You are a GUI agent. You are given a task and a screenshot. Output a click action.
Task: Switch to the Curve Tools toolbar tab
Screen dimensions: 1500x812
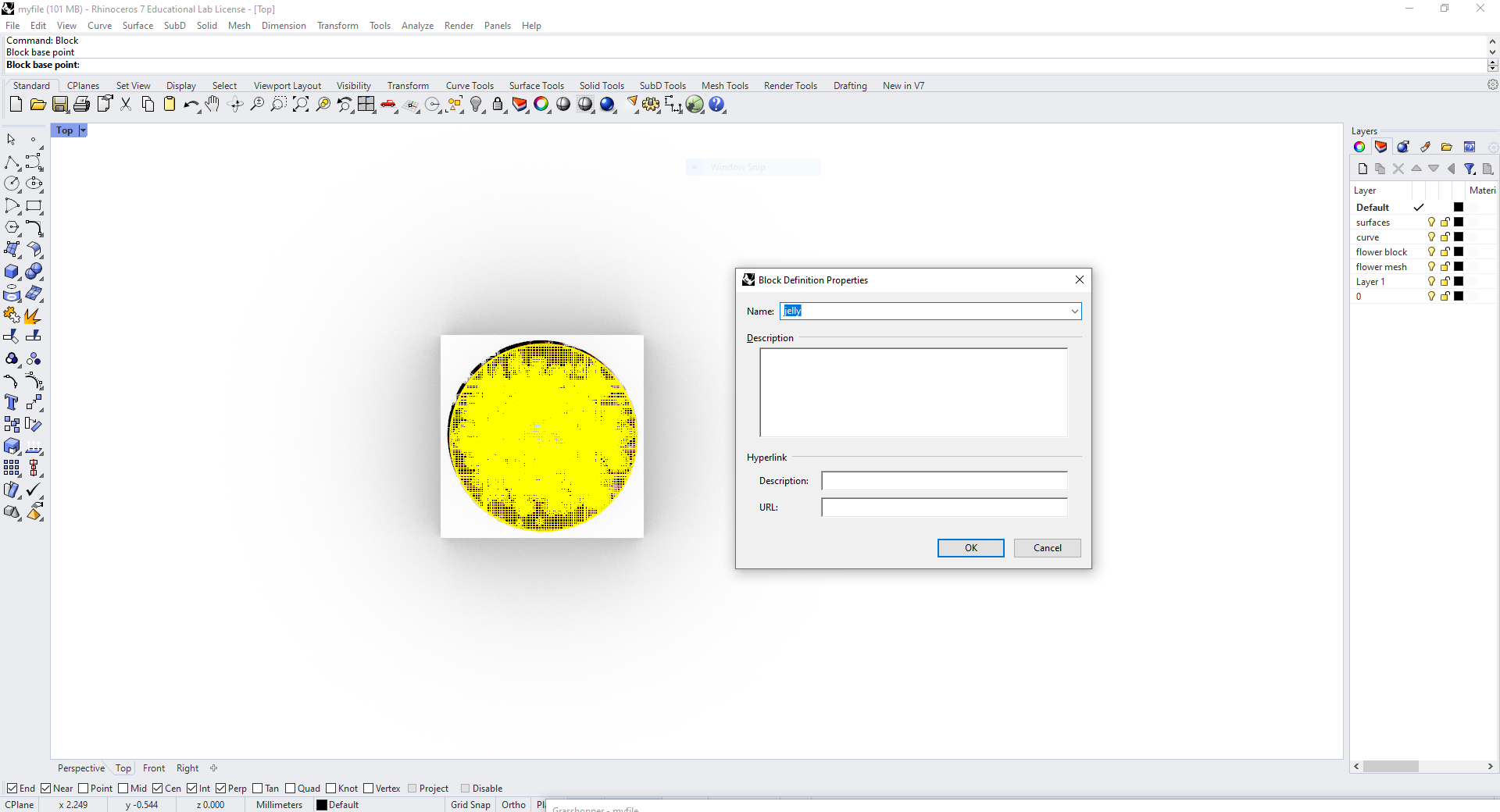click(470, 86)
